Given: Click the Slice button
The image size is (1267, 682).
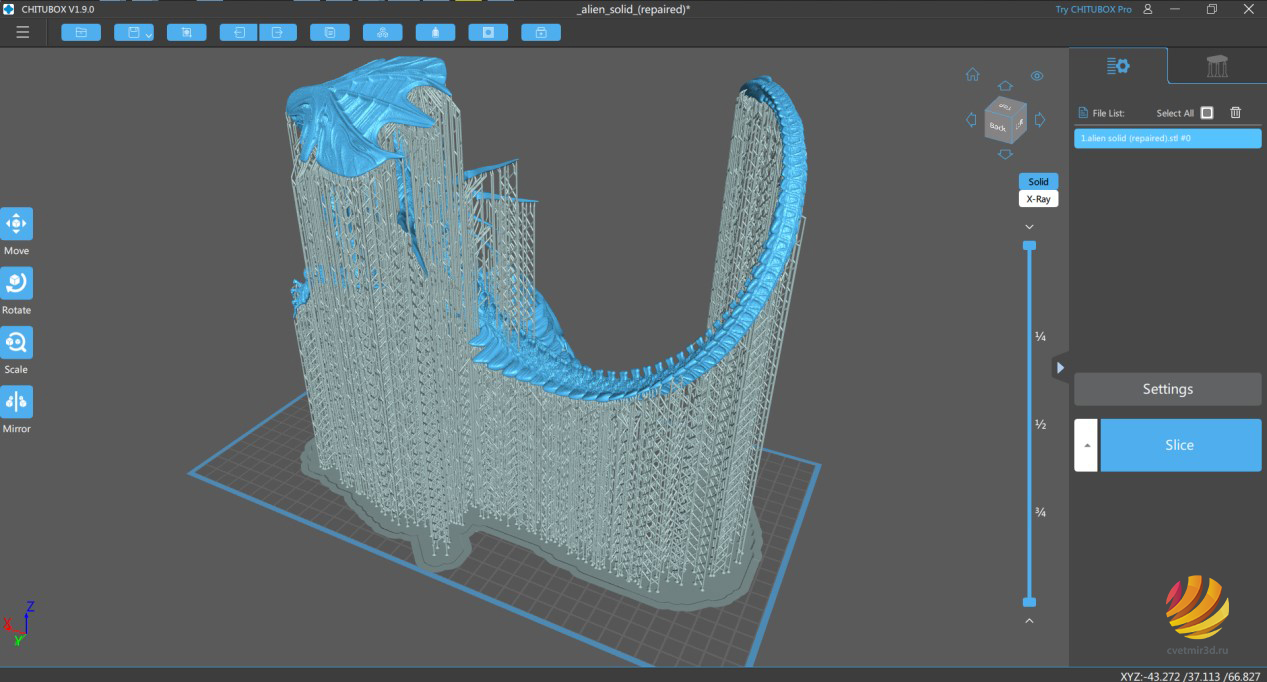Looking at the screenshot, I should [x=1180, y=445].
